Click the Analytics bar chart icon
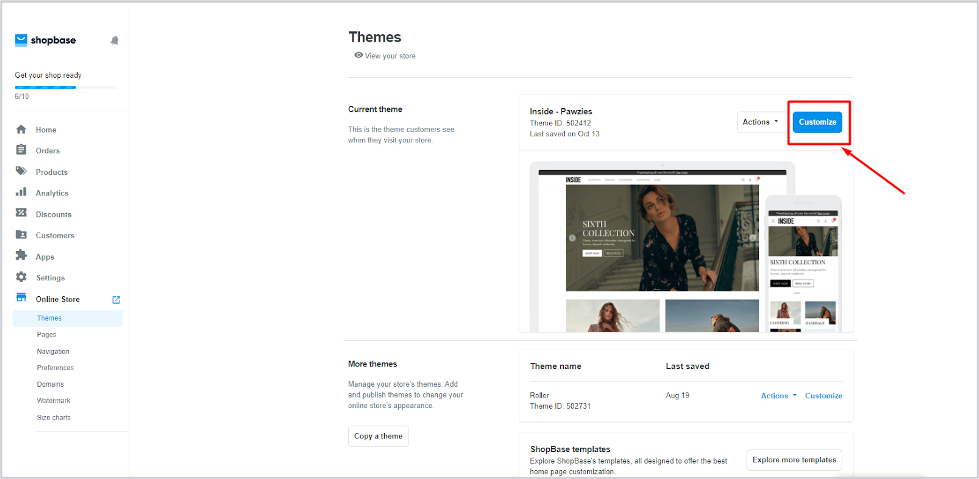The width and height of the screenshot is (979, 479). point(21,192)
